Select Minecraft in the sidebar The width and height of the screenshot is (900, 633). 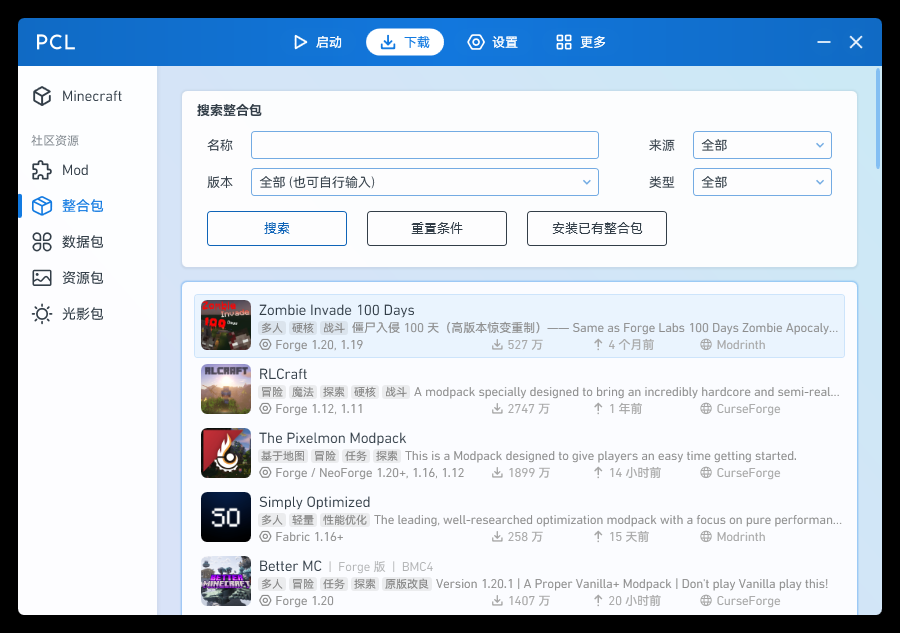87,96
